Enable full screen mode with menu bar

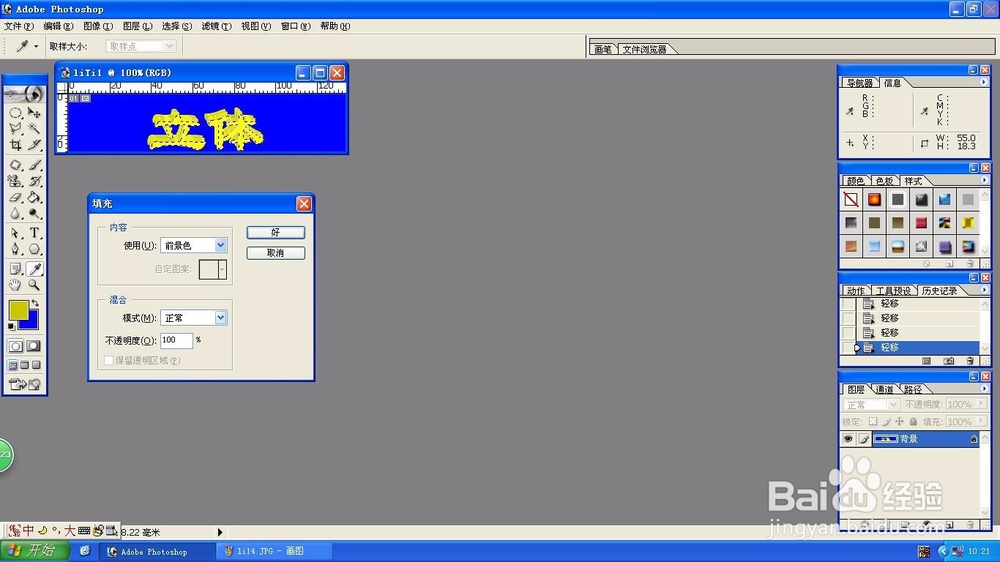[25, 365]
